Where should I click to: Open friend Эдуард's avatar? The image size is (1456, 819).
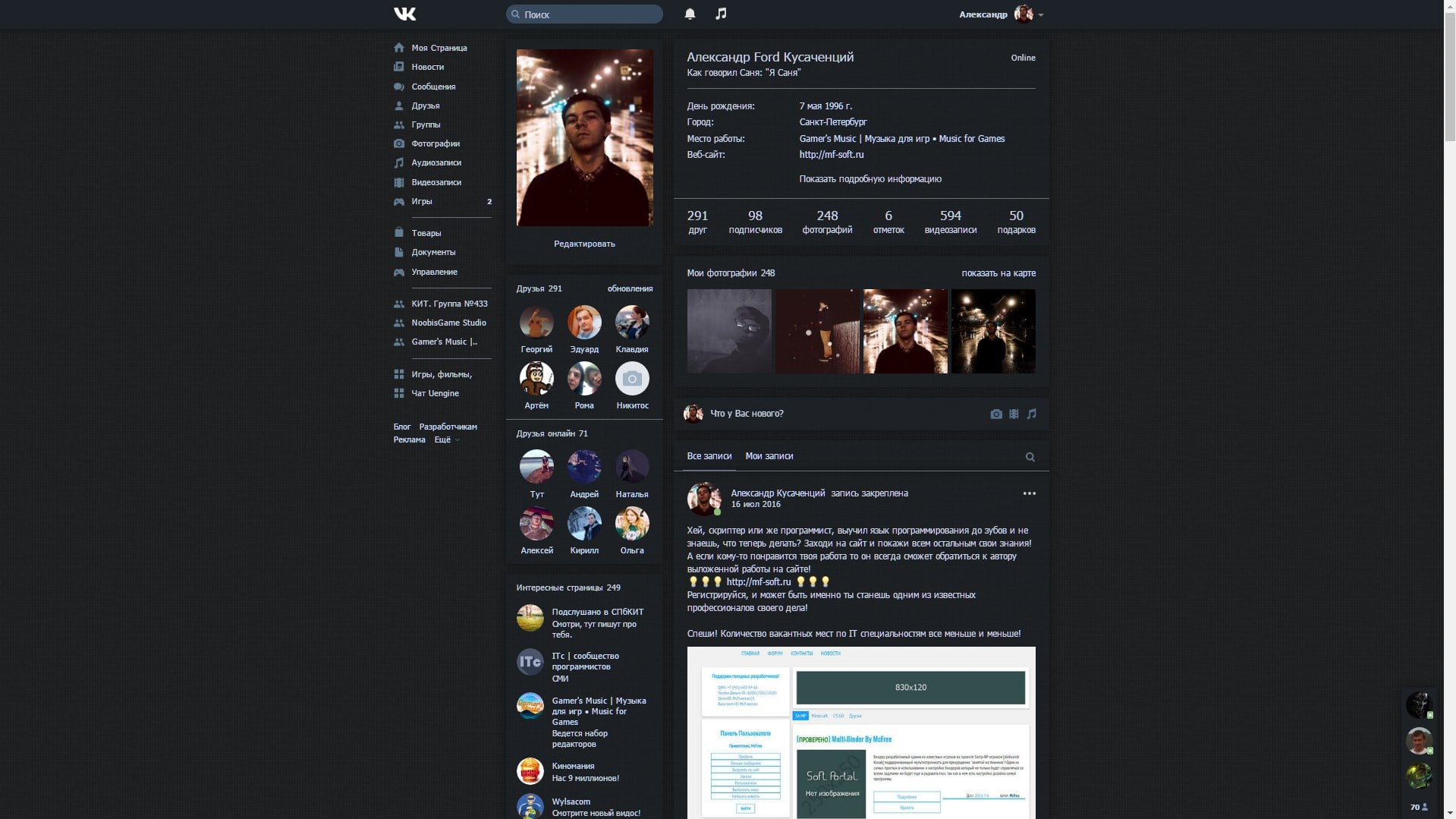pos(584,323)
